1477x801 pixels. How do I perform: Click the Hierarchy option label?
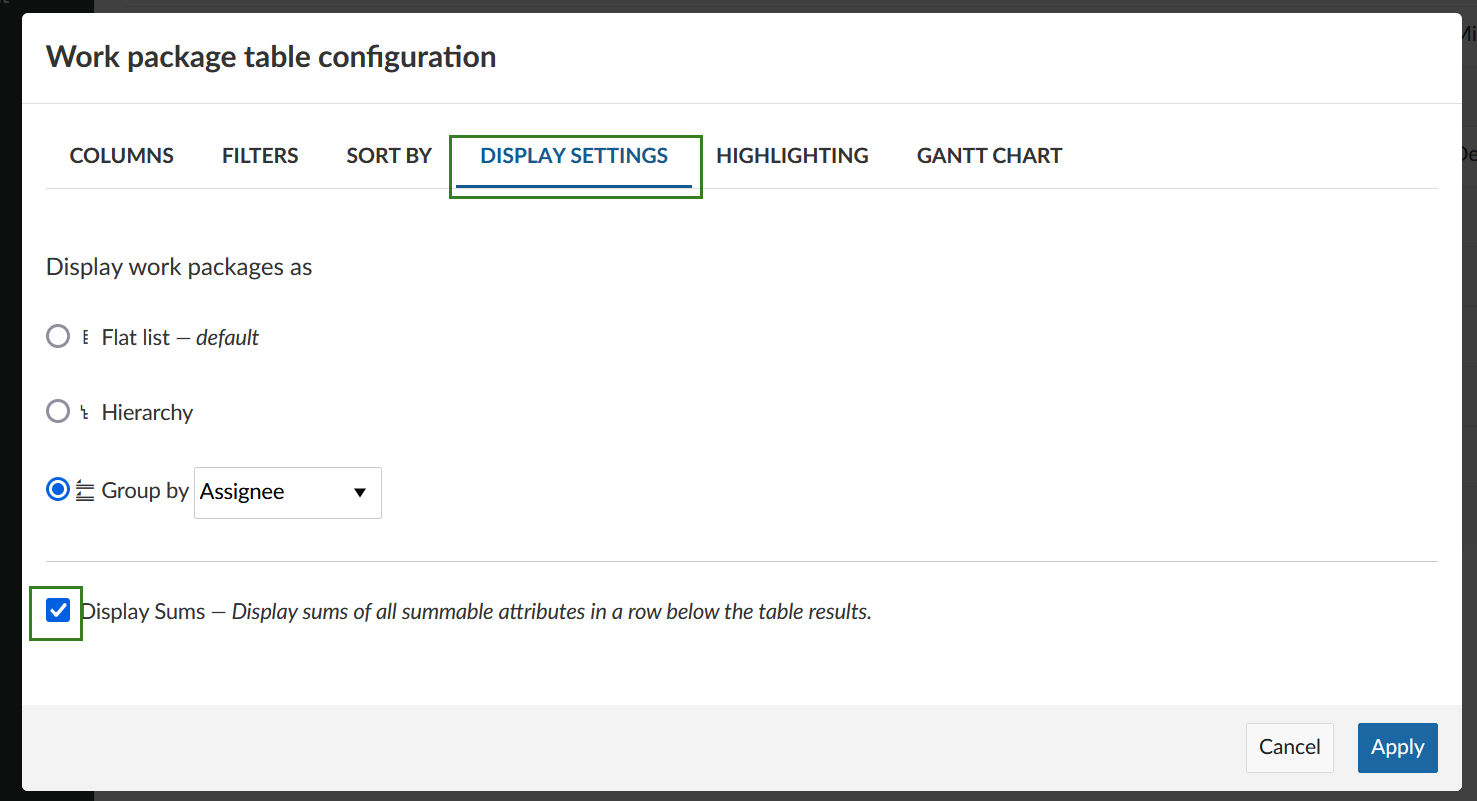147,413
